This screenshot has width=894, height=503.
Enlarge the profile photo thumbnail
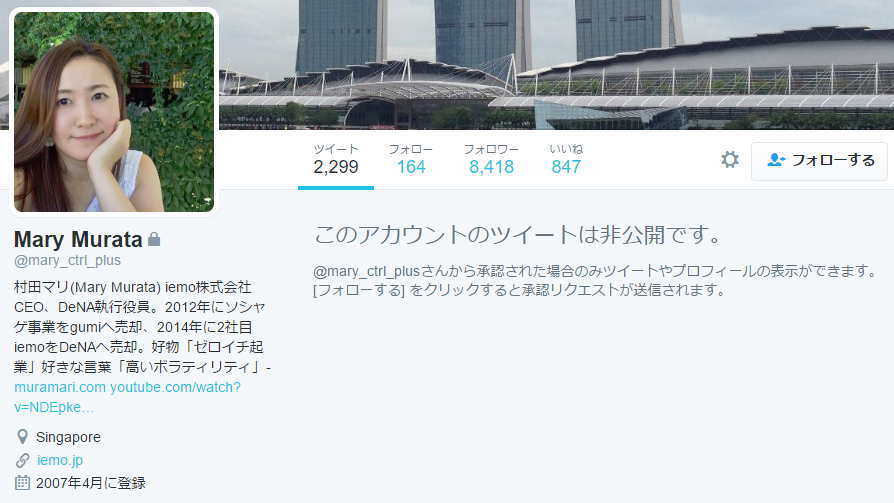click(114, 112)
